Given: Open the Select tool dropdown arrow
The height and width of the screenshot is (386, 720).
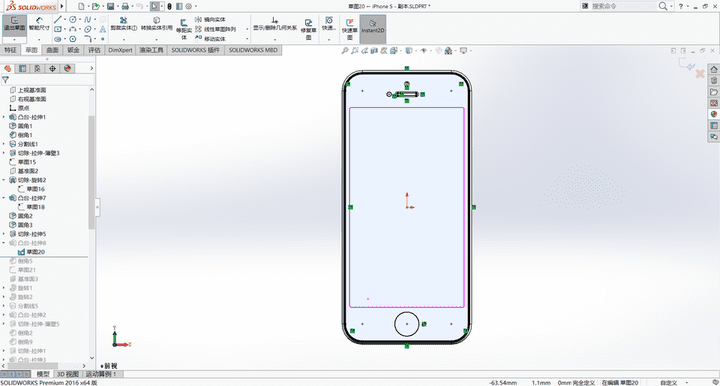Looking at the screenshot, I should (x=162, y=6).
